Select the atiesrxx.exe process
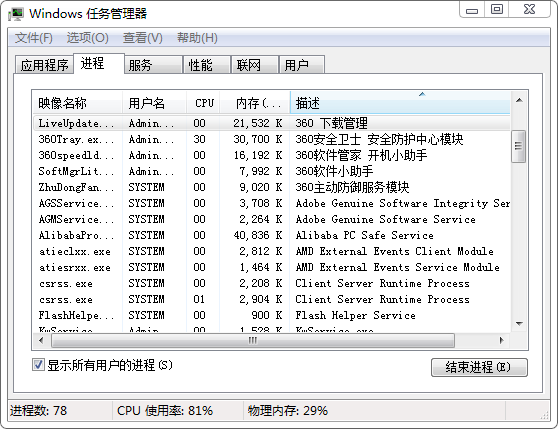Image resolution: width=558 pixels, height=429 pixels. (x=272, y=267)
